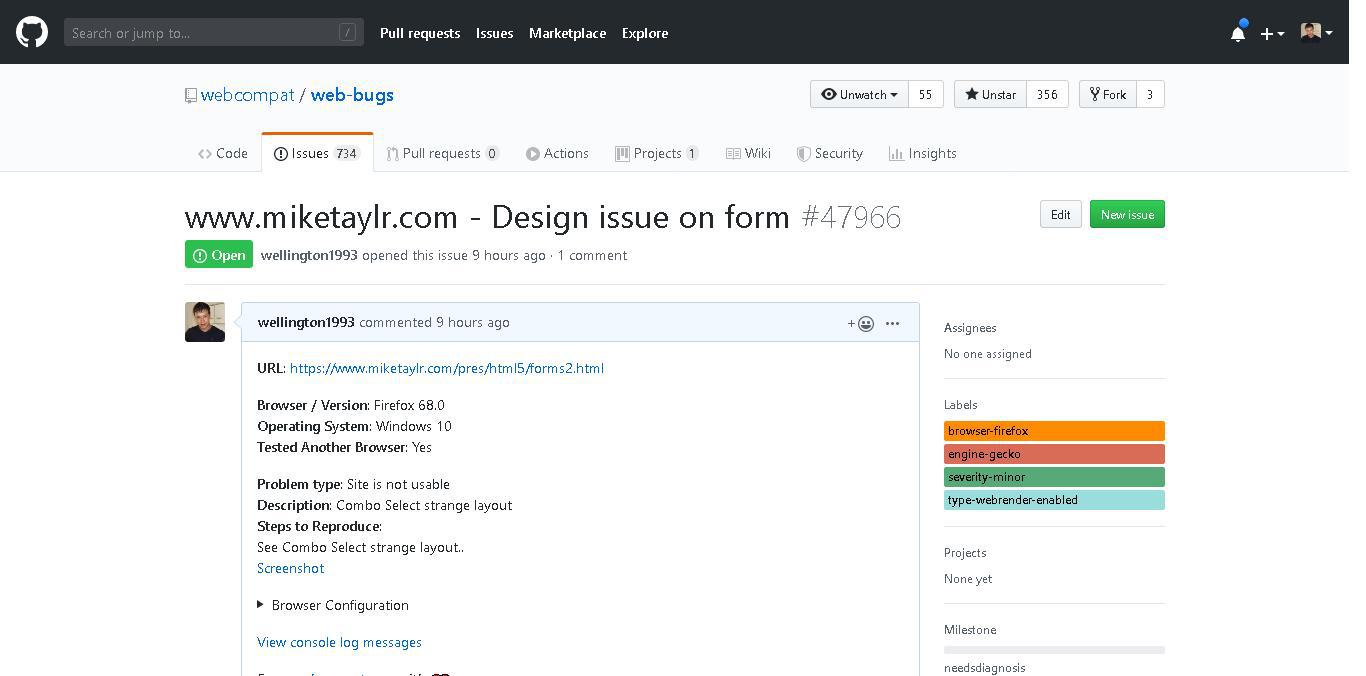Open the miketaylr.com forms2.html URL
This screenshot has height=676, width=1366.
point(447,368)
